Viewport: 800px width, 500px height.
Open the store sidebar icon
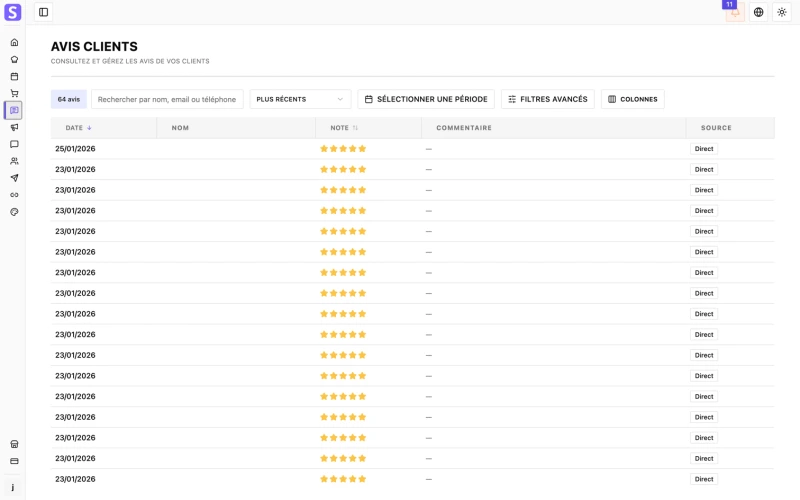[x=14, y=444]
